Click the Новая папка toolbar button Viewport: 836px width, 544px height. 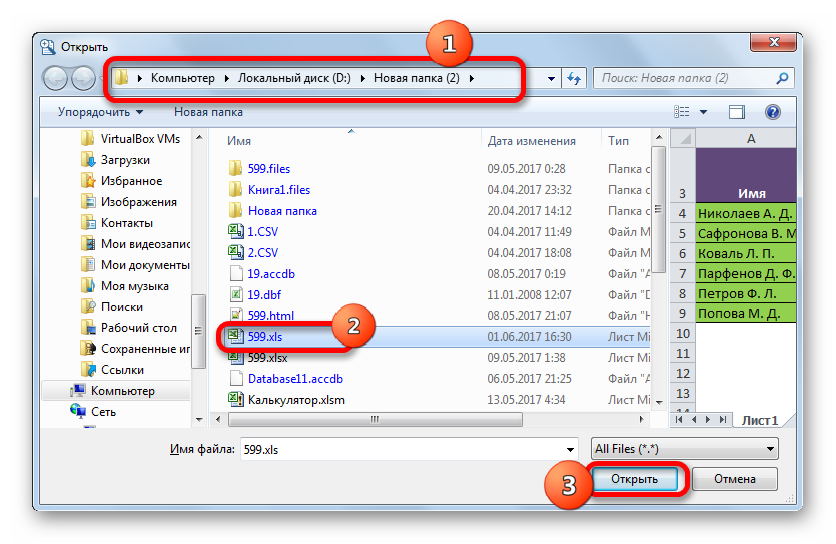[208, 112]
